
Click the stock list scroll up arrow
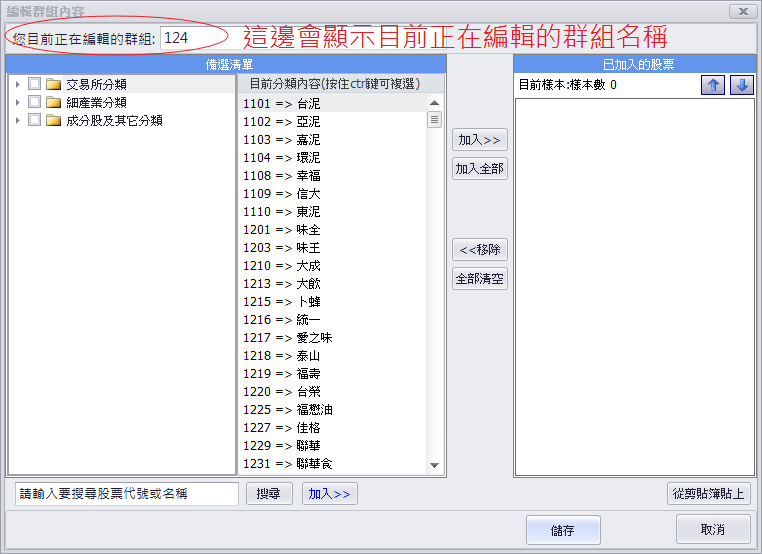[x=434, y=103]
